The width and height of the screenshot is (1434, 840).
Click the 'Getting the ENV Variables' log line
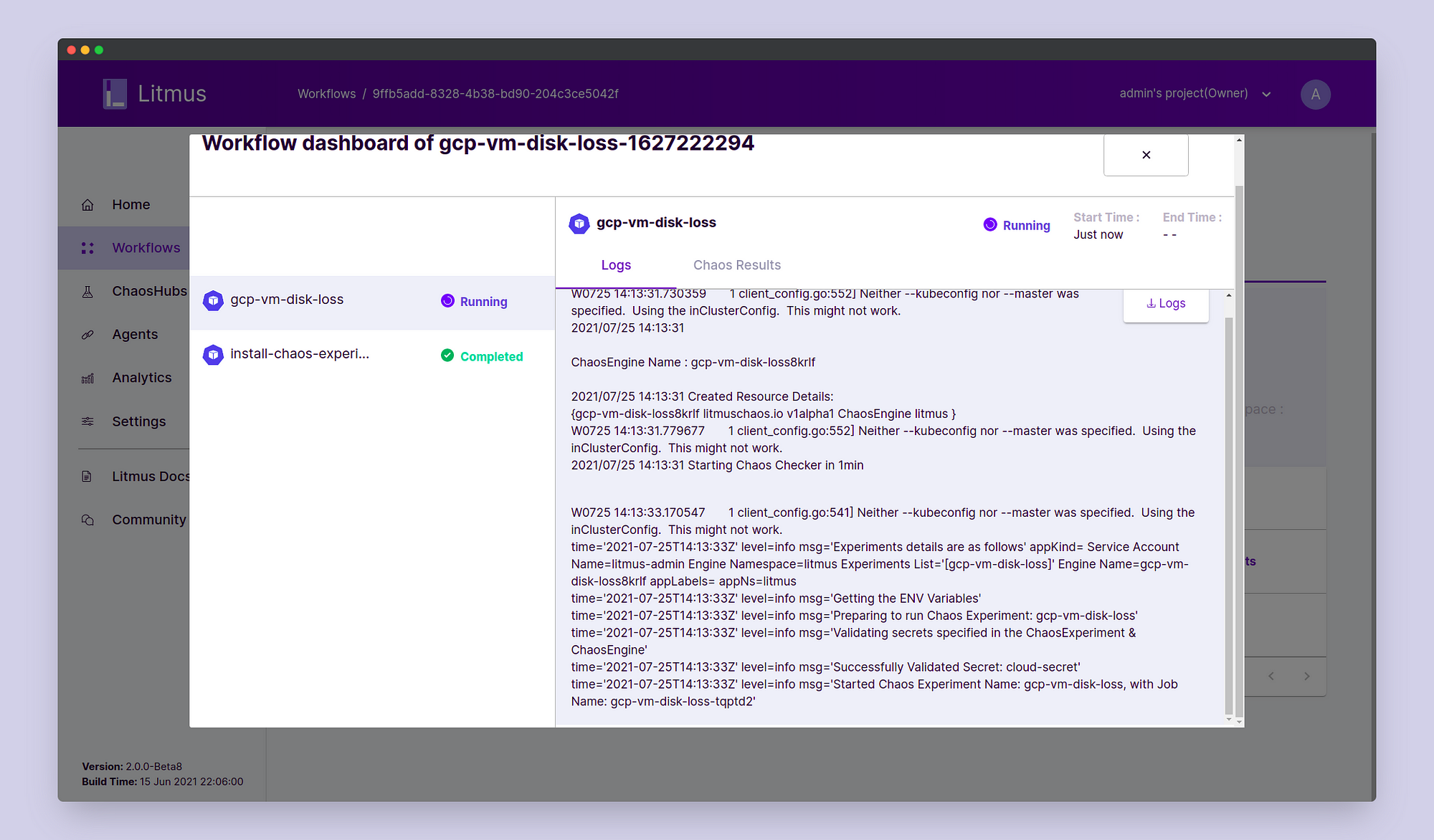776,599
